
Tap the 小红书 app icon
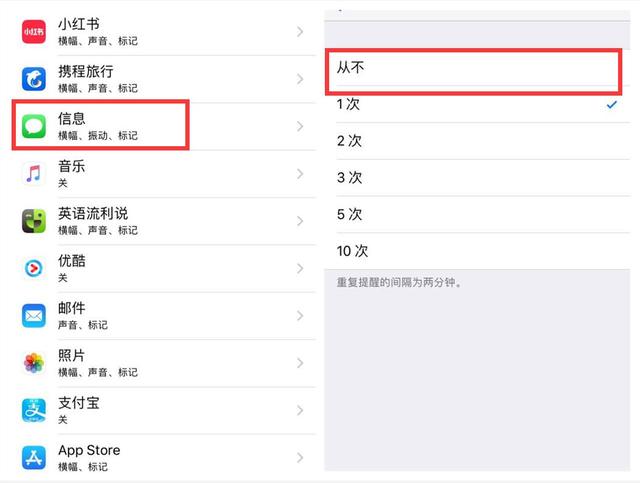33,31
